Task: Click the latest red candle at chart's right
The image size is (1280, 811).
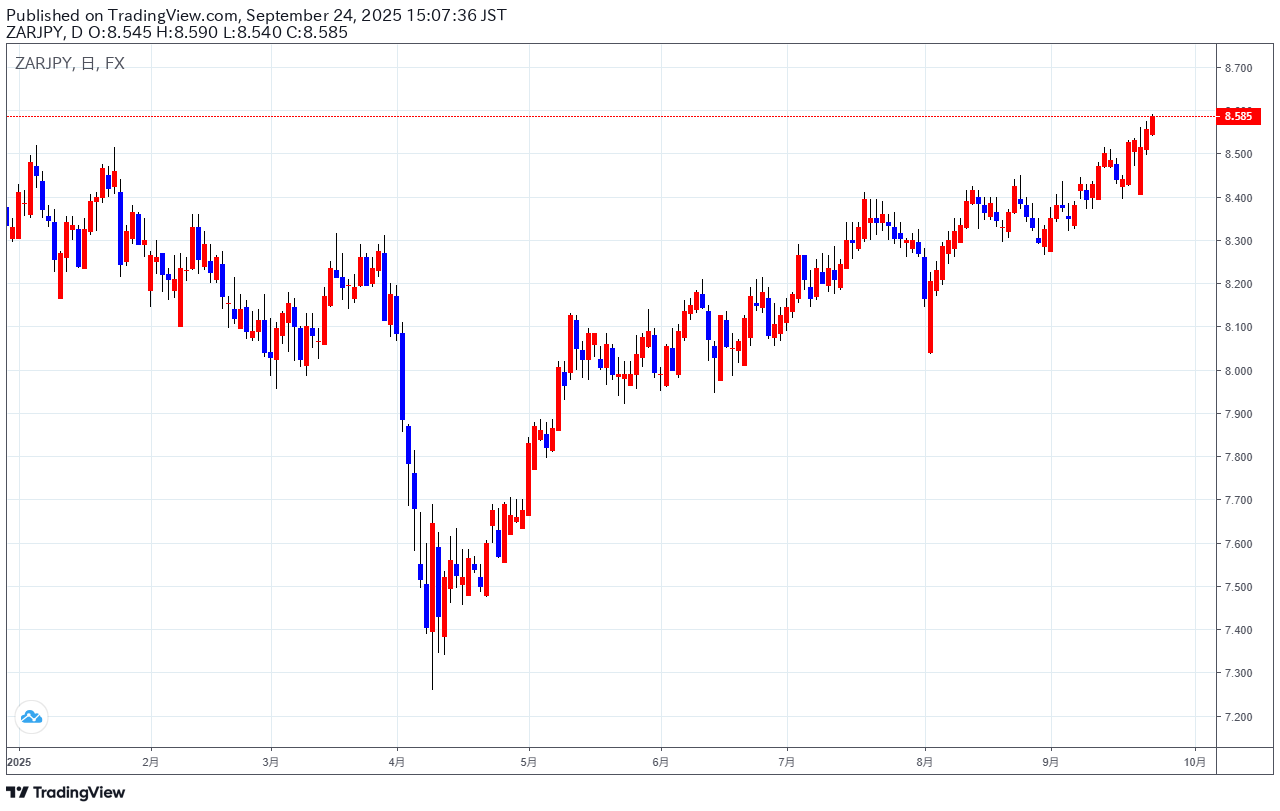Action: [1152, 125]
